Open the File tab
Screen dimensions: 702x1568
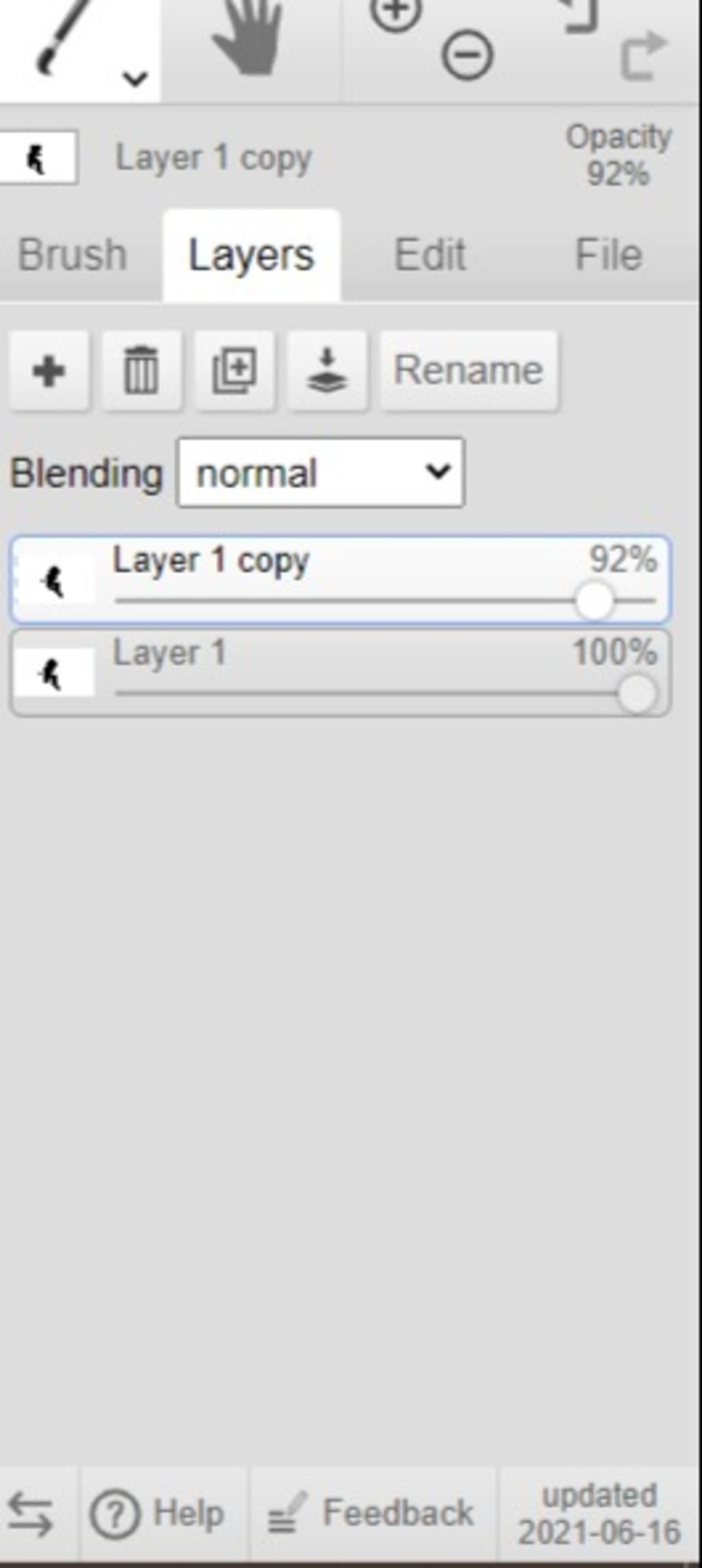tap(608, 256)
